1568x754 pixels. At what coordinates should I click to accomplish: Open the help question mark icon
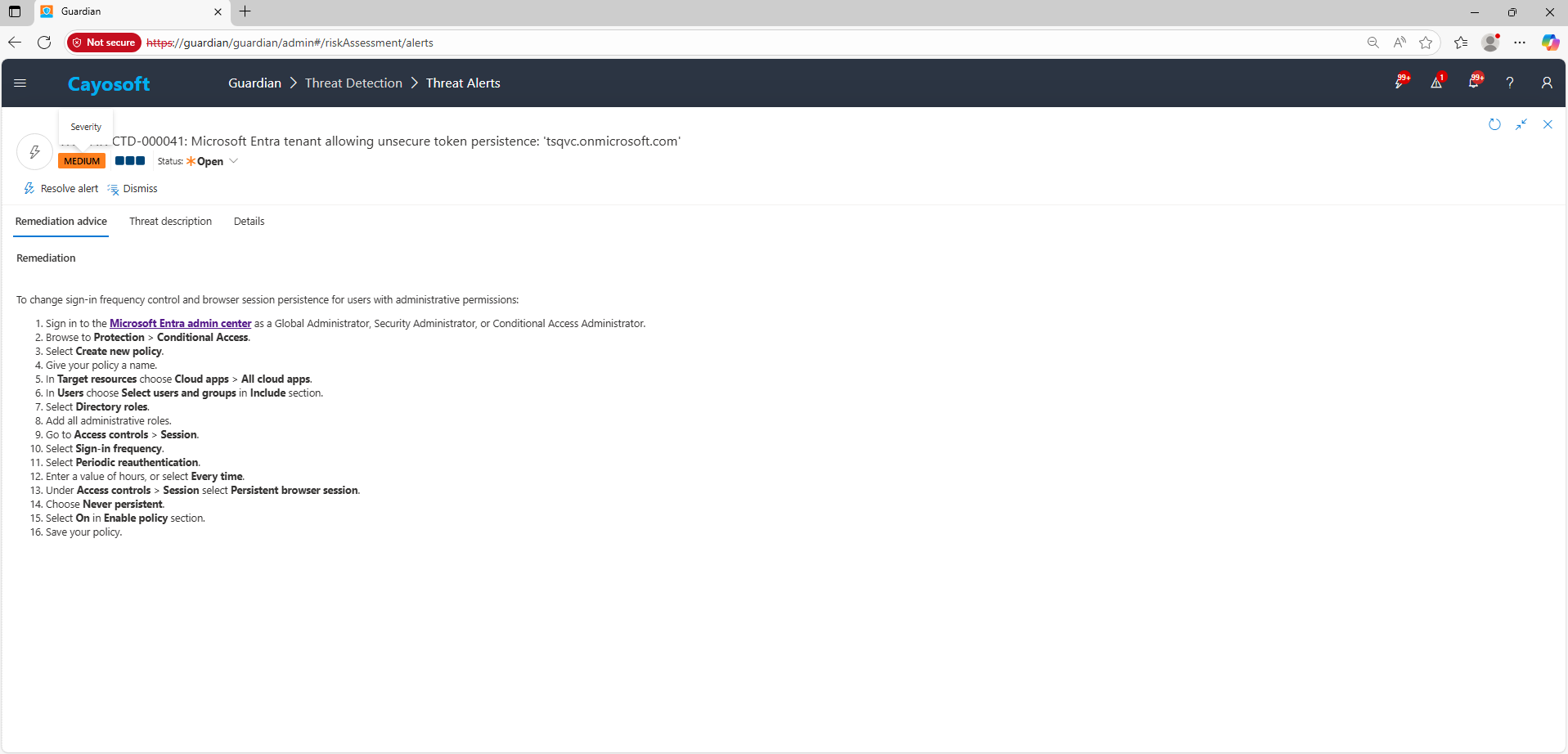click(x=1510, y=83)
